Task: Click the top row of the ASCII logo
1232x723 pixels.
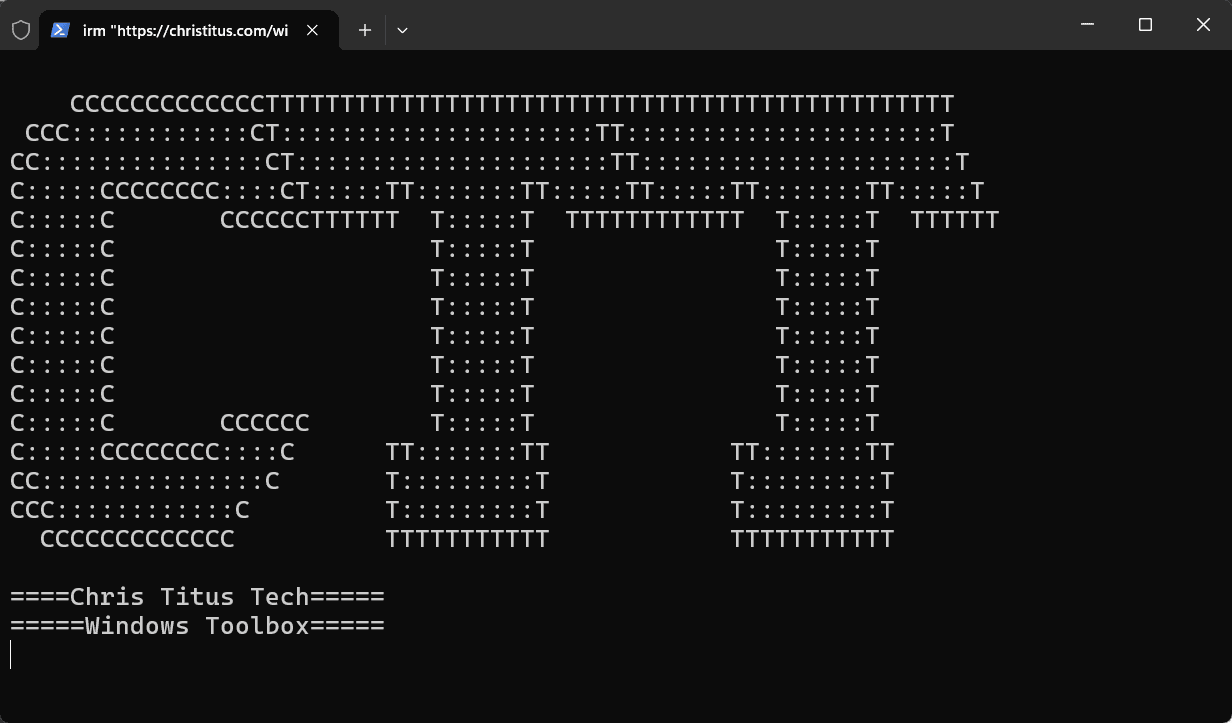Action: tap(511, 104)
